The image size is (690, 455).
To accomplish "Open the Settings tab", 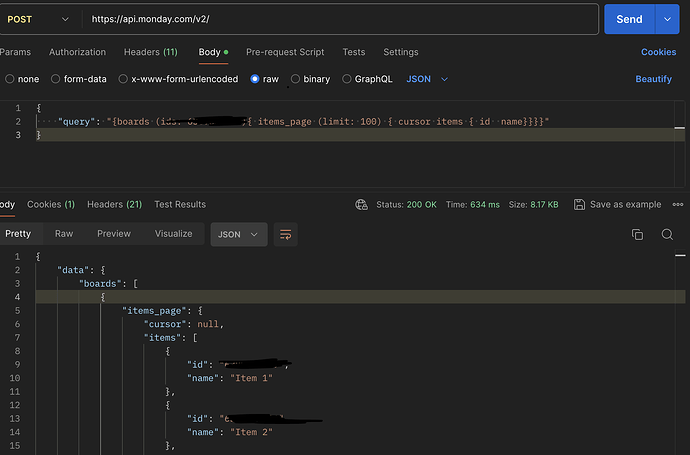I will point(400,52).
